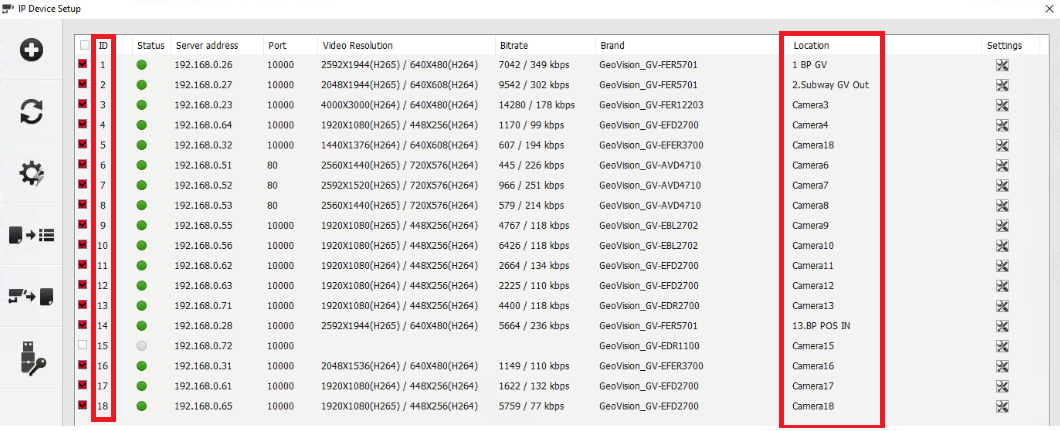1060x431 pixels.
Task: Enable the checkbox for camera ID 15
Action: [83, 345]
